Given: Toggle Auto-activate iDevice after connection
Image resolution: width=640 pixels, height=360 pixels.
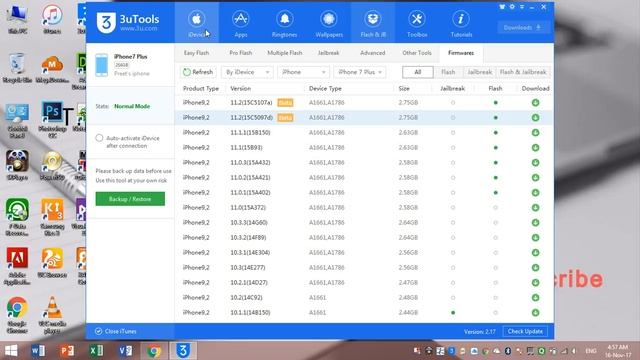Looking at the screenshot, I should [99, 138].
